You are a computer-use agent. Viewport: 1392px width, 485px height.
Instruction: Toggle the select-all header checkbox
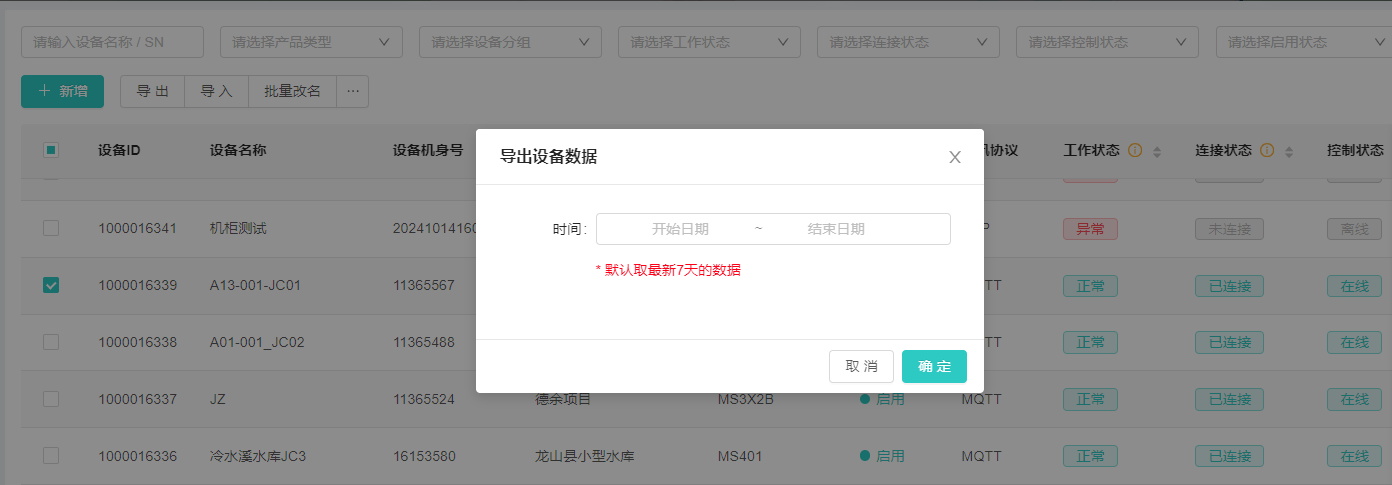(51, 150)
